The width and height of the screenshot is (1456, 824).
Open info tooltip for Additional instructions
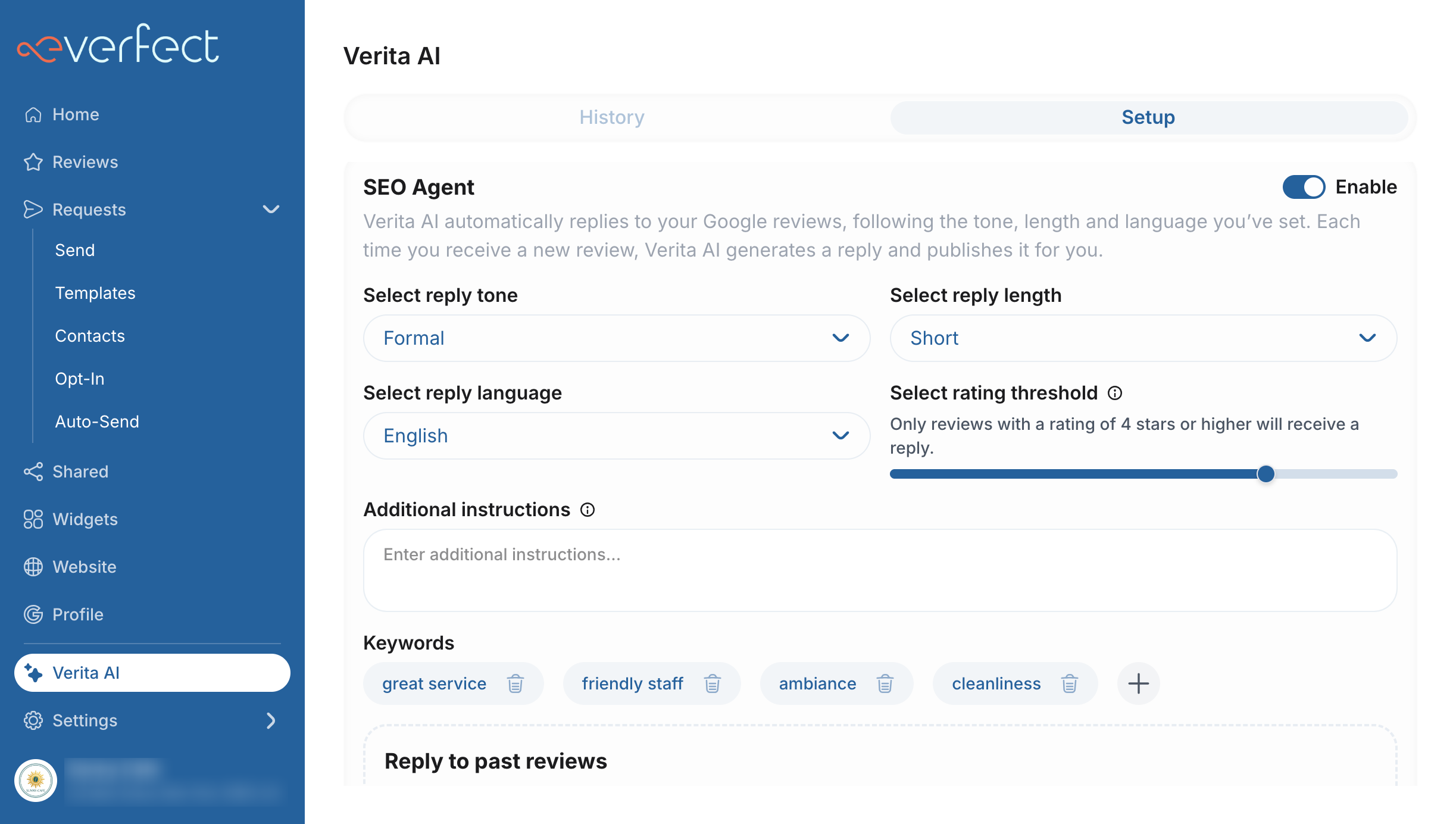(588, 510)
